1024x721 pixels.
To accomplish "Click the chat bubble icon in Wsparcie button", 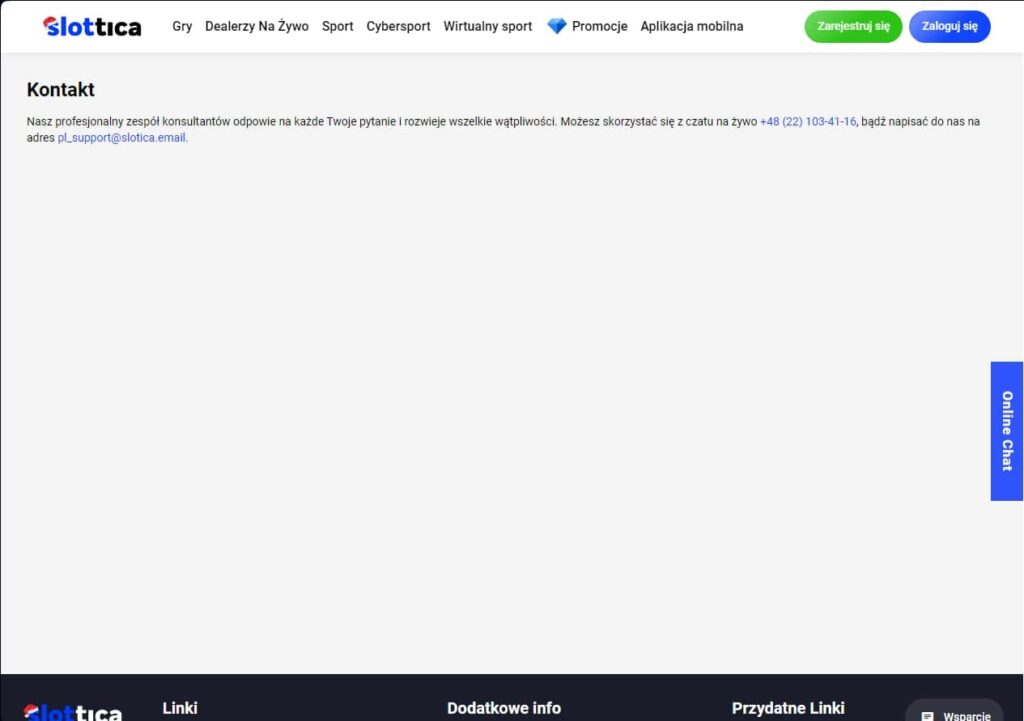I will 927,715.
